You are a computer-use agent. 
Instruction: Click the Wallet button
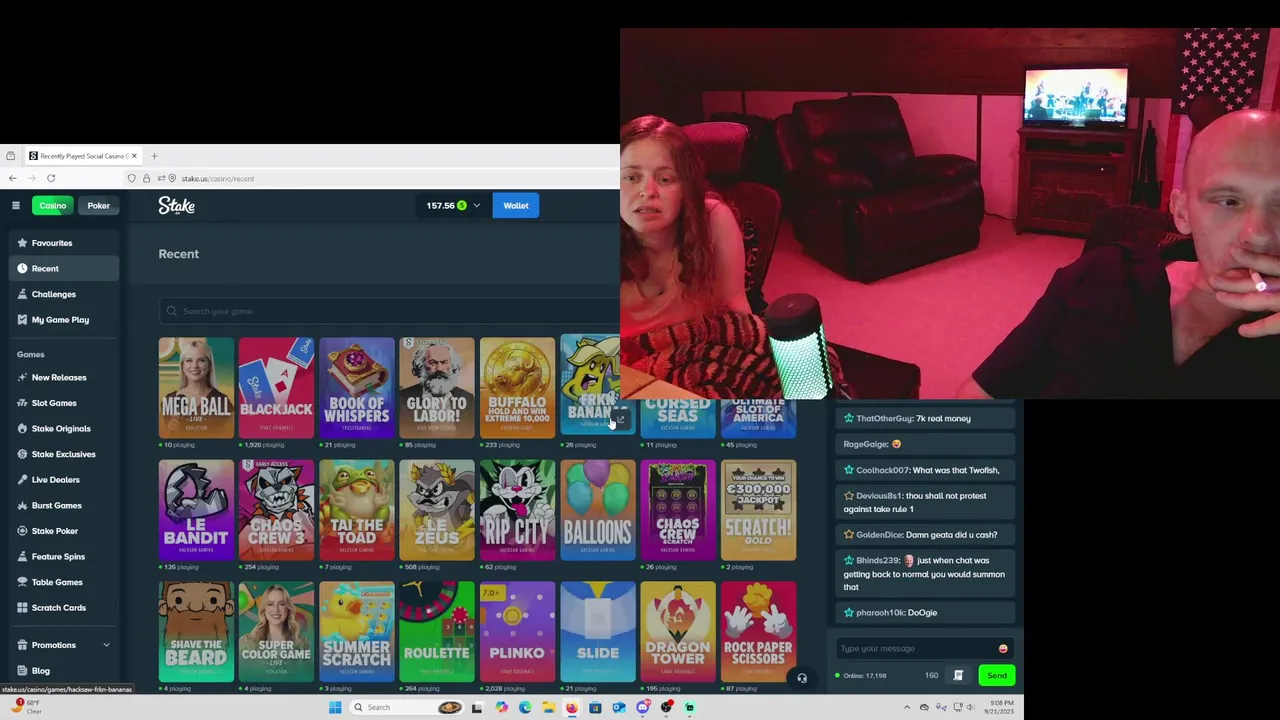[516, 206]
